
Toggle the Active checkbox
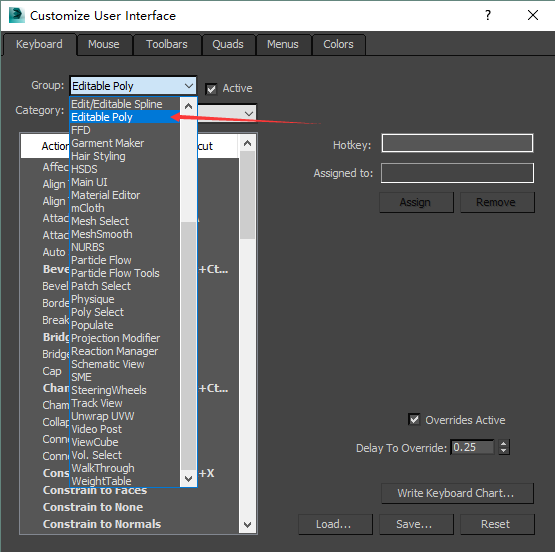point(211,89)
